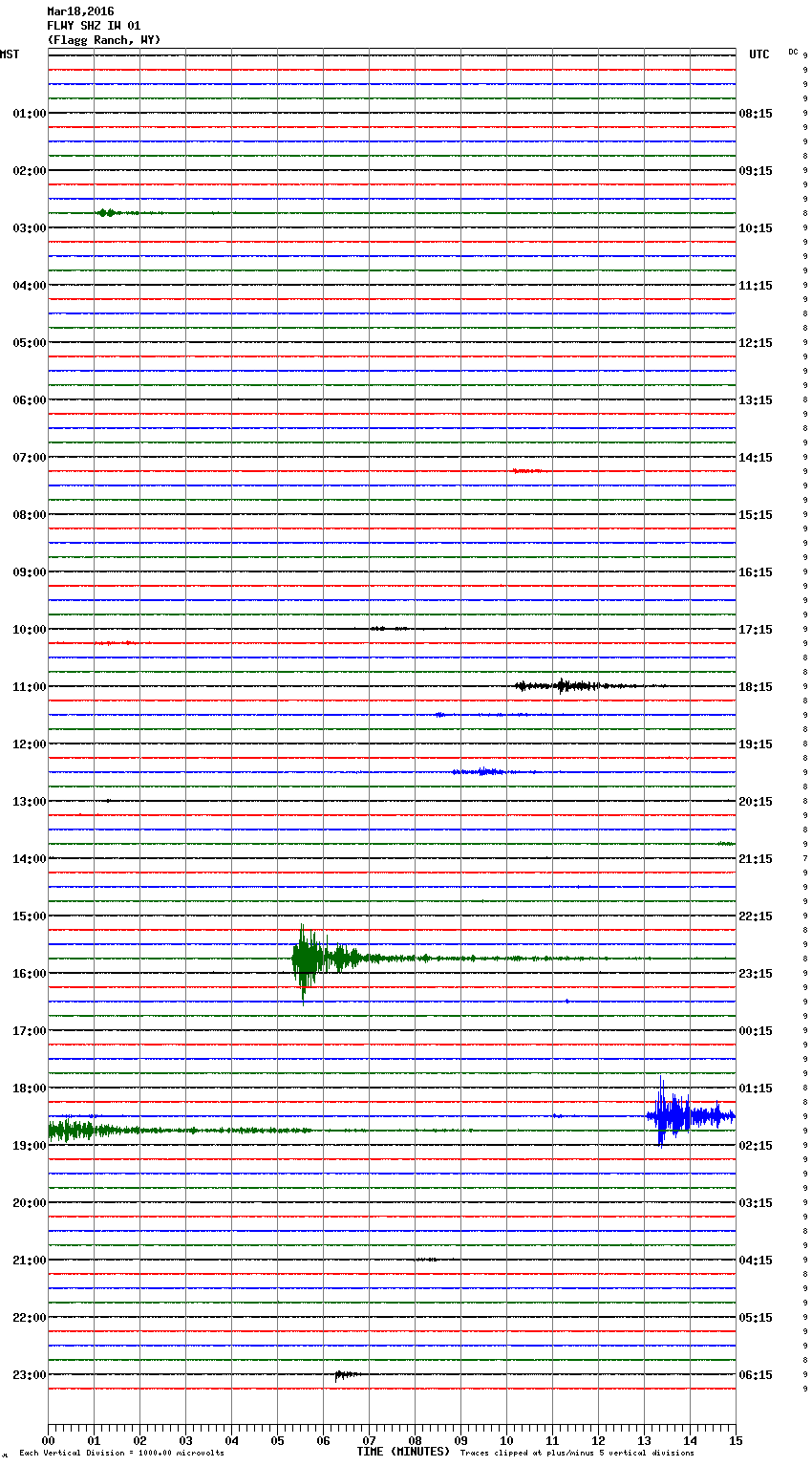Click minute 13 on the bottom axis
Screen dimensions: 812x1466
[x=644, y=1440]
